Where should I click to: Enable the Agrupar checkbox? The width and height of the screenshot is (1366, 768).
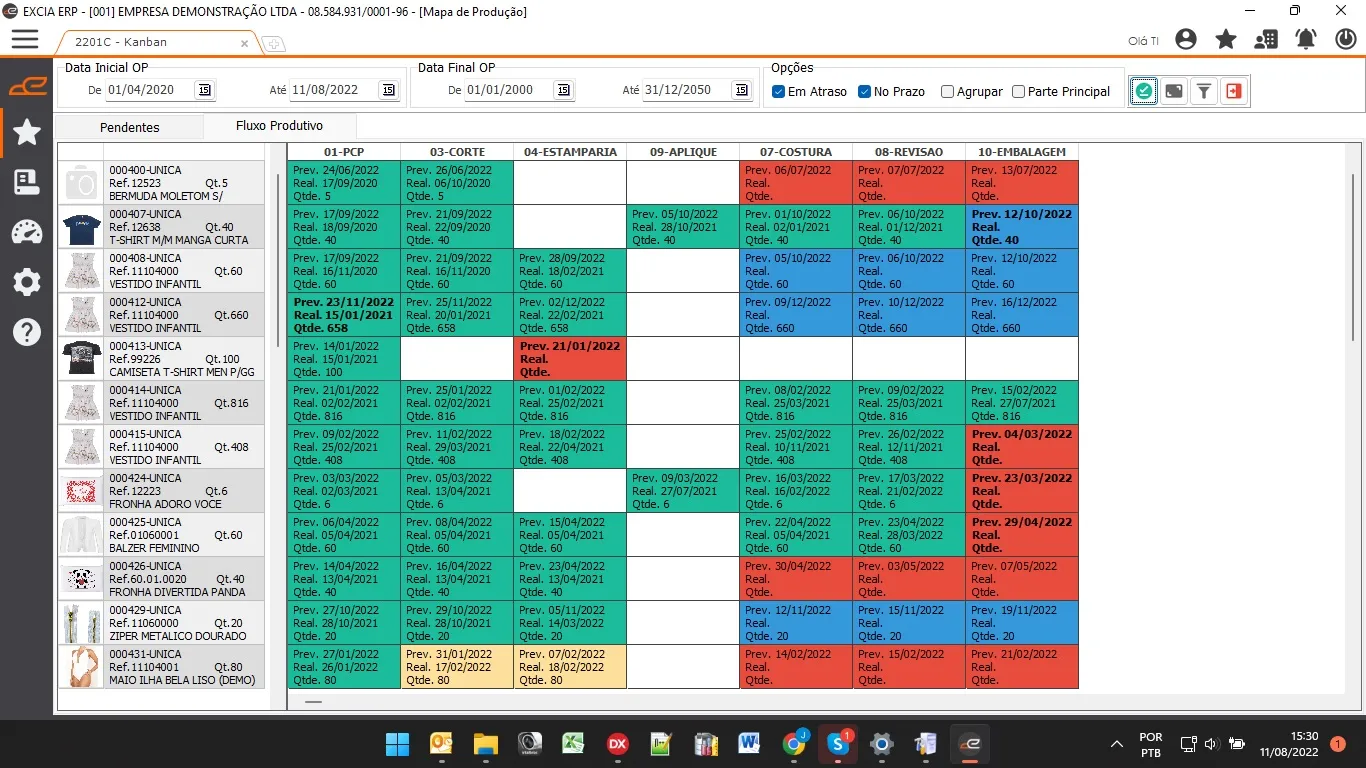(x=948, y=92)
